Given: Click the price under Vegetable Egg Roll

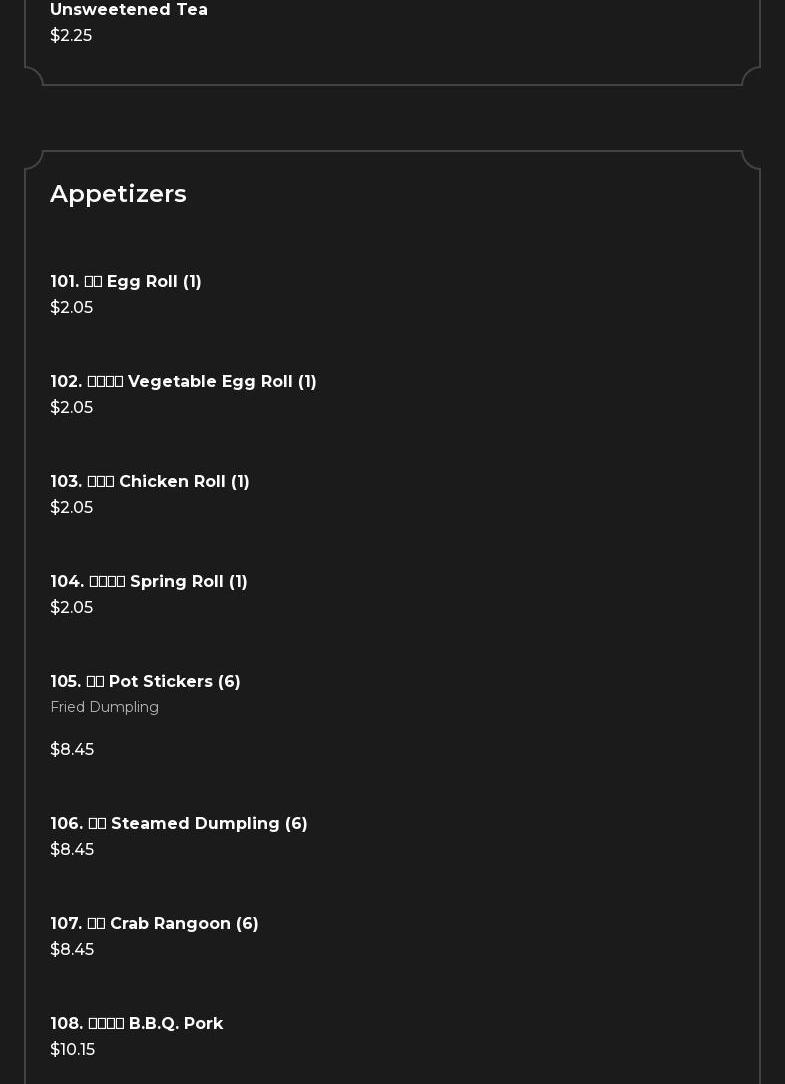Looking at the screenshot, I should point(71,408).
